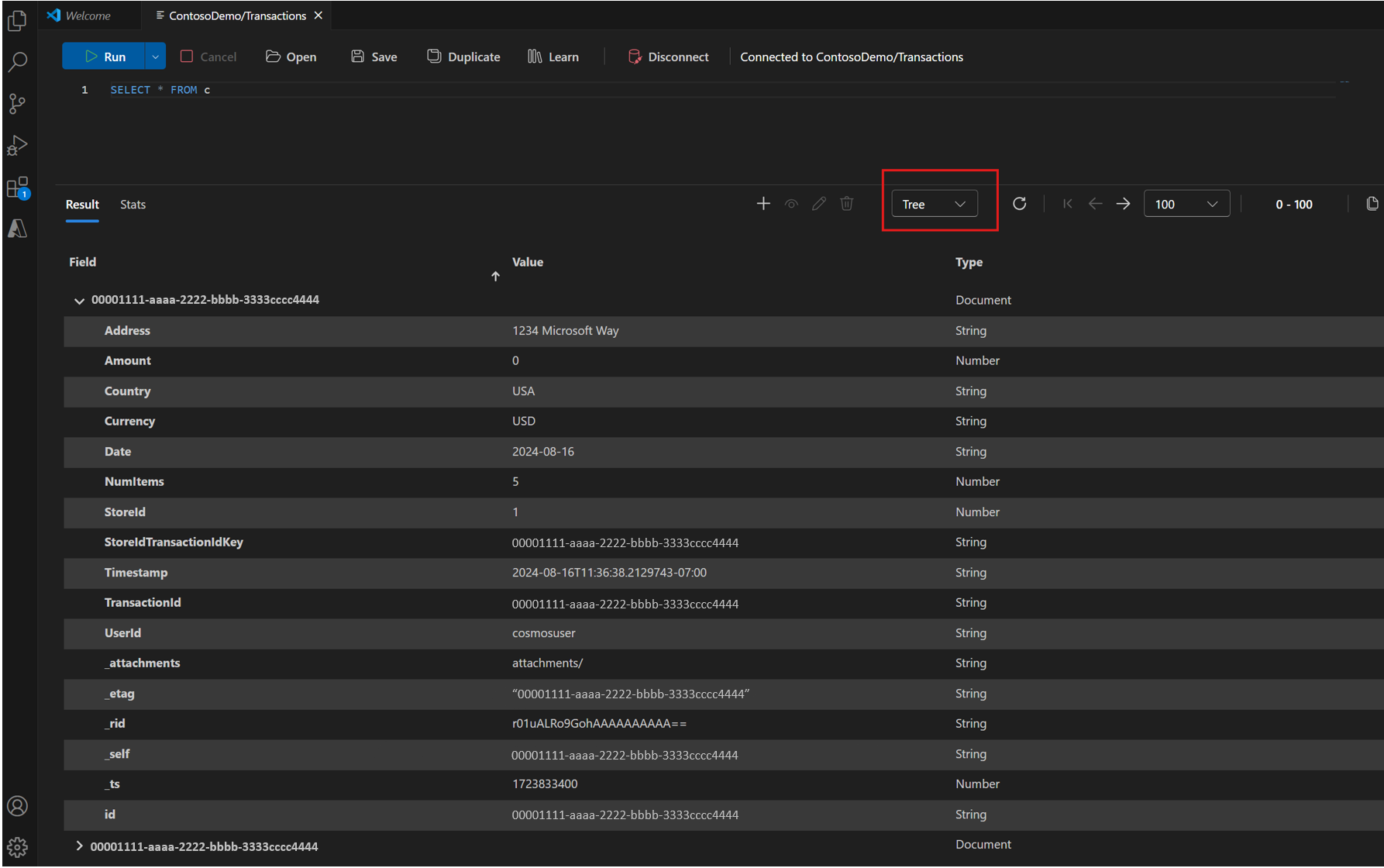This screenshot has width=1384, height=868.
Task: Expand the second collapsed document row
Action: (79, 846)
